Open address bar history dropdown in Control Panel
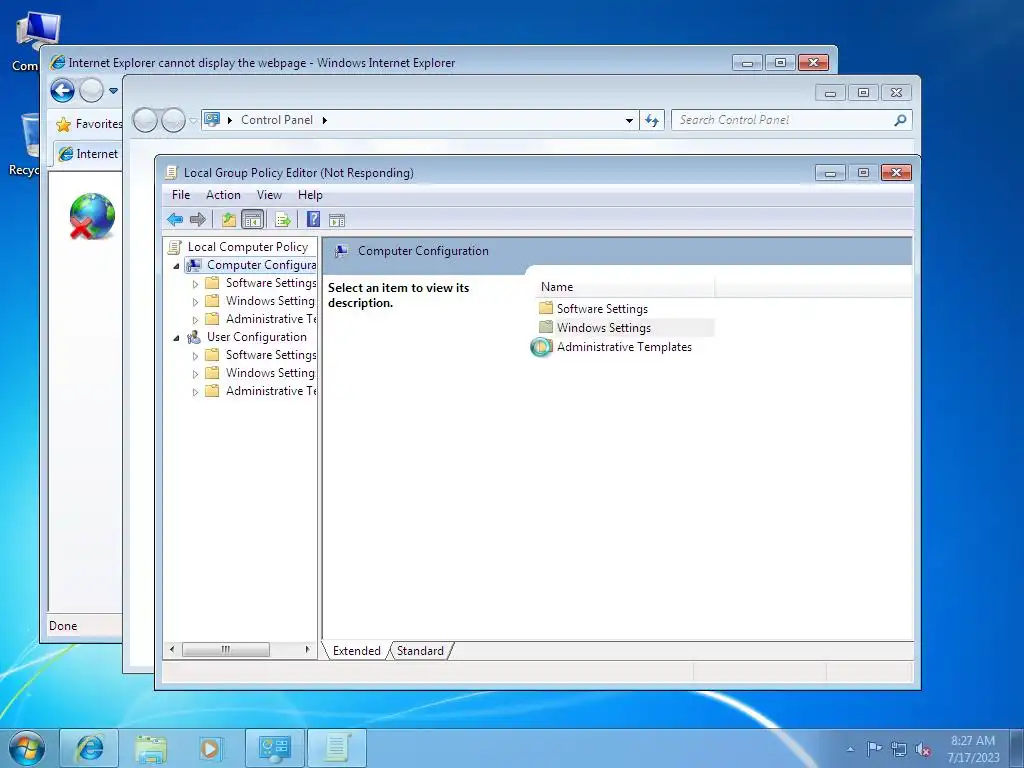 point(629,120)
